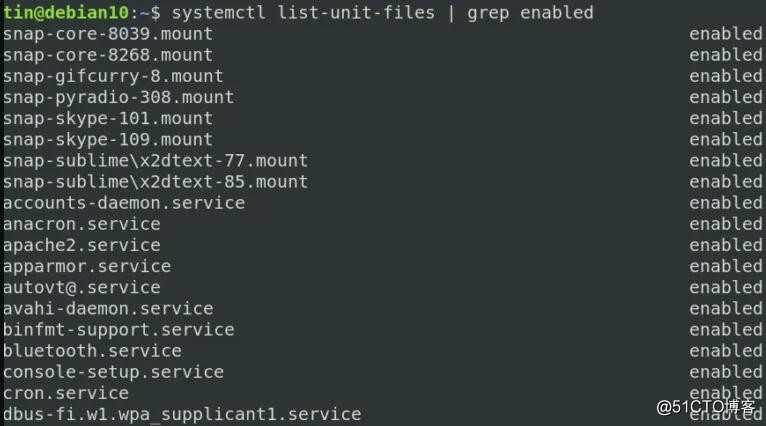This screenshot has width=766, height=426.
Task: Click the anacron.service unit name
Action: coord(82,224)
